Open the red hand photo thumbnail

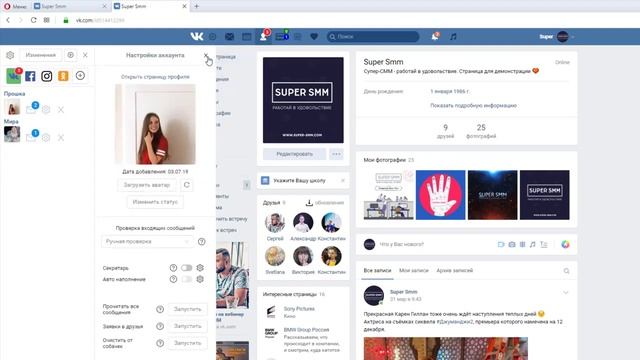click(x=440, y=195)
